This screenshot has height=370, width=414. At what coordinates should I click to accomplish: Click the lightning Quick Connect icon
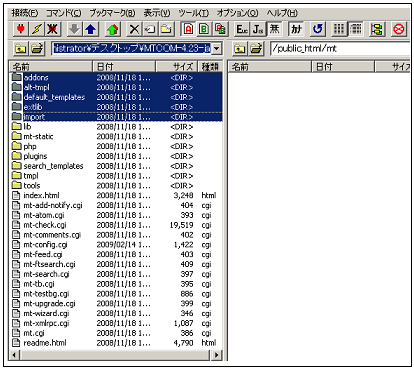coord(36,29)
